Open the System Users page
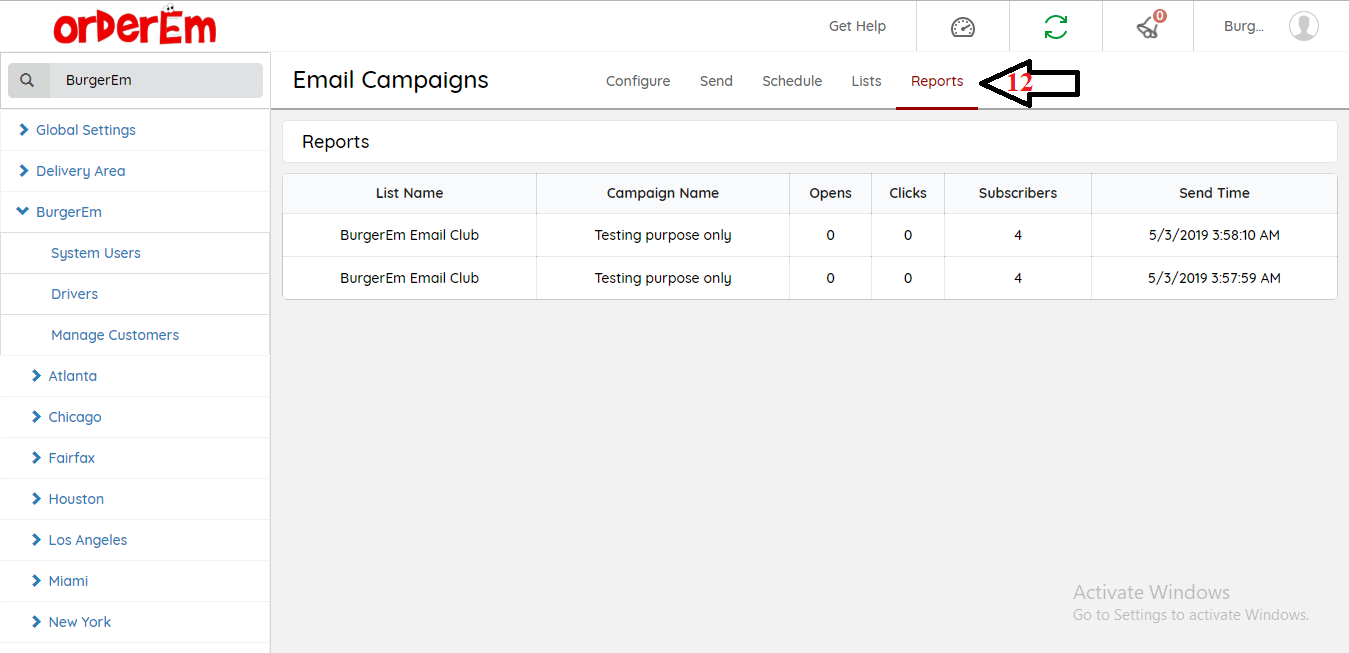 96,253
